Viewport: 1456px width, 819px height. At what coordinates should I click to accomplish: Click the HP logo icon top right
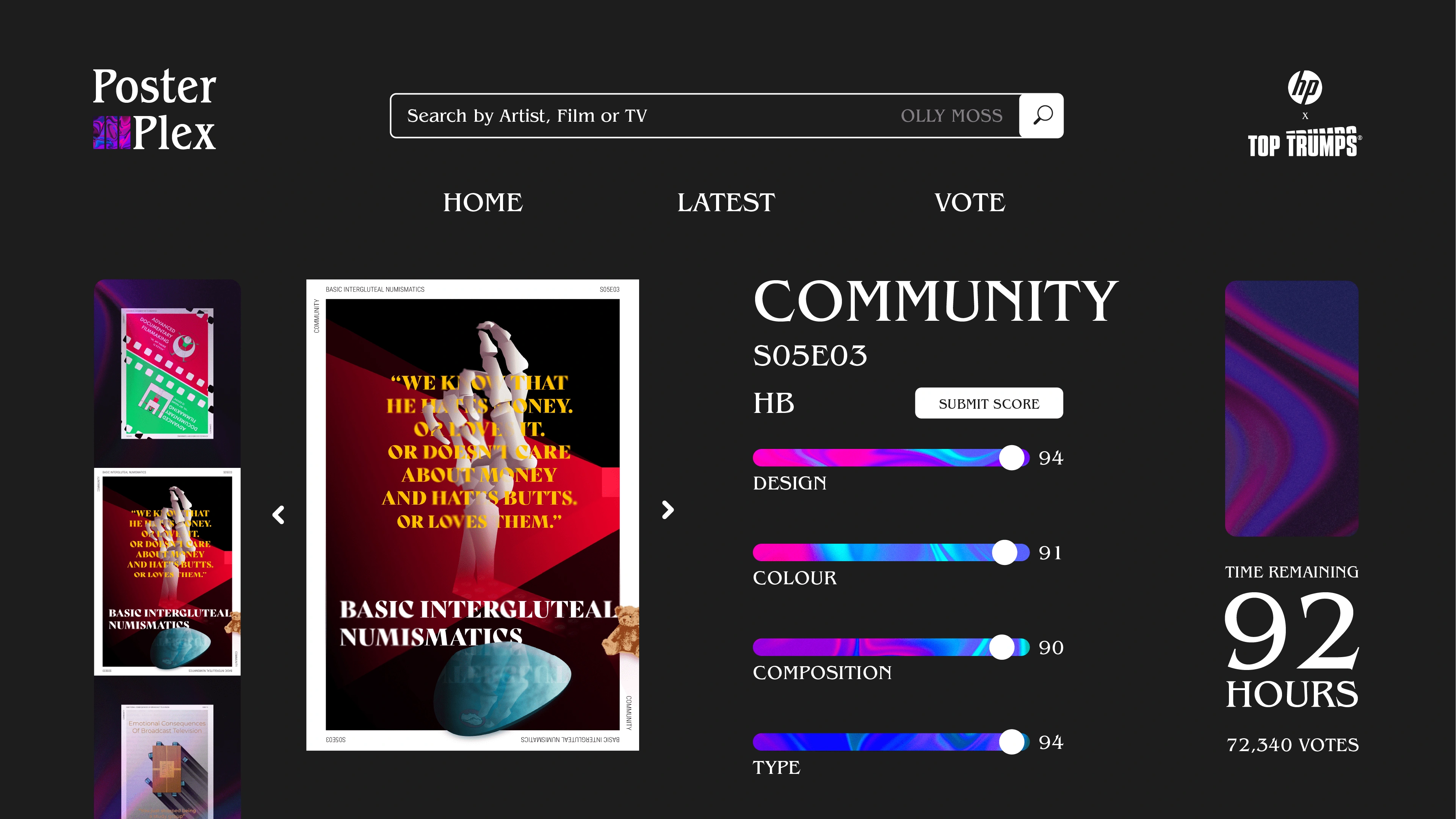click(1306, 90)
